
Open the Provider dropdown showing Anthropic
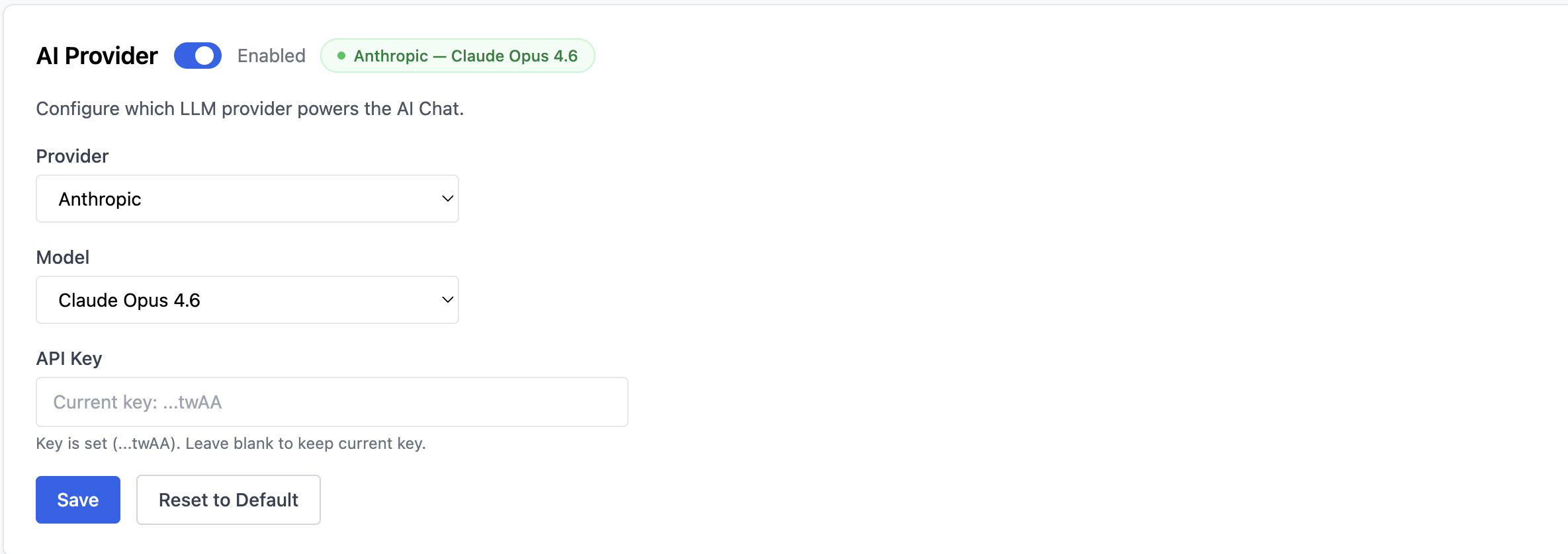247,198
